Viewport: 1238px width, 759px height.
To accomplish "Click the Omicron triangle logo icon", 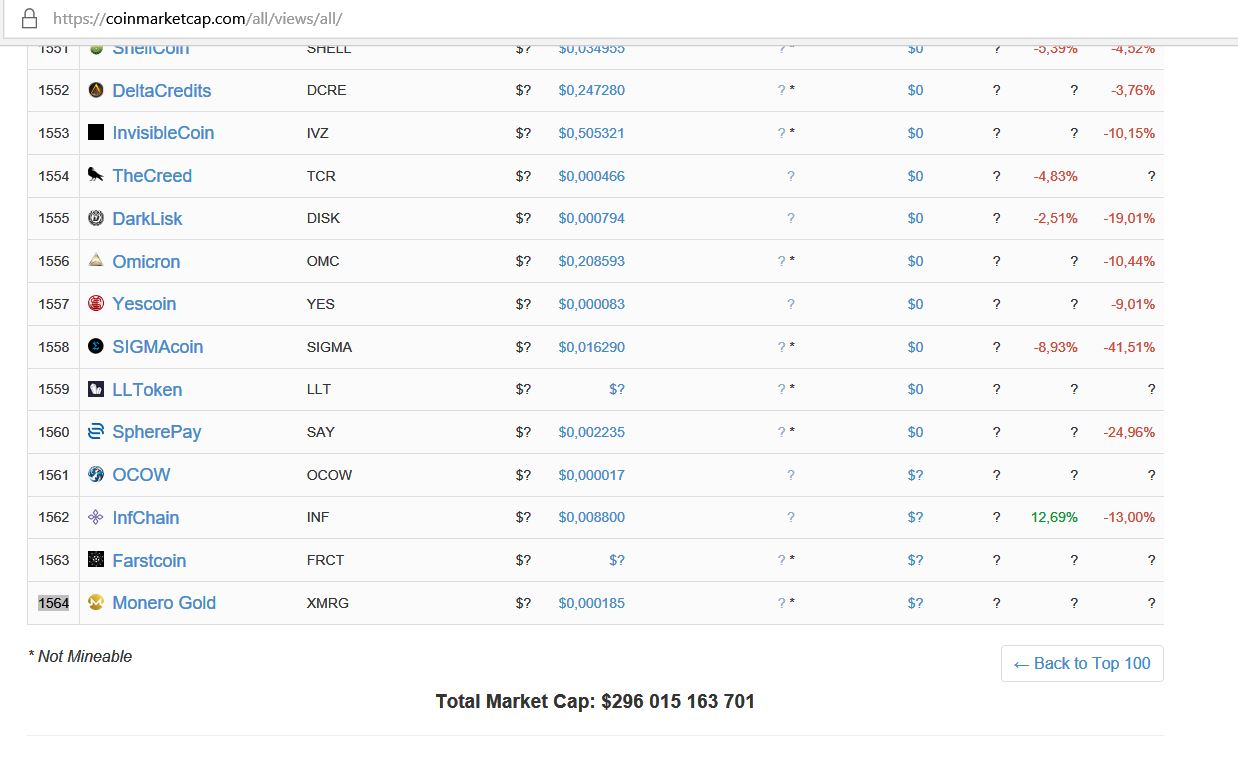I will click(96, 261).
